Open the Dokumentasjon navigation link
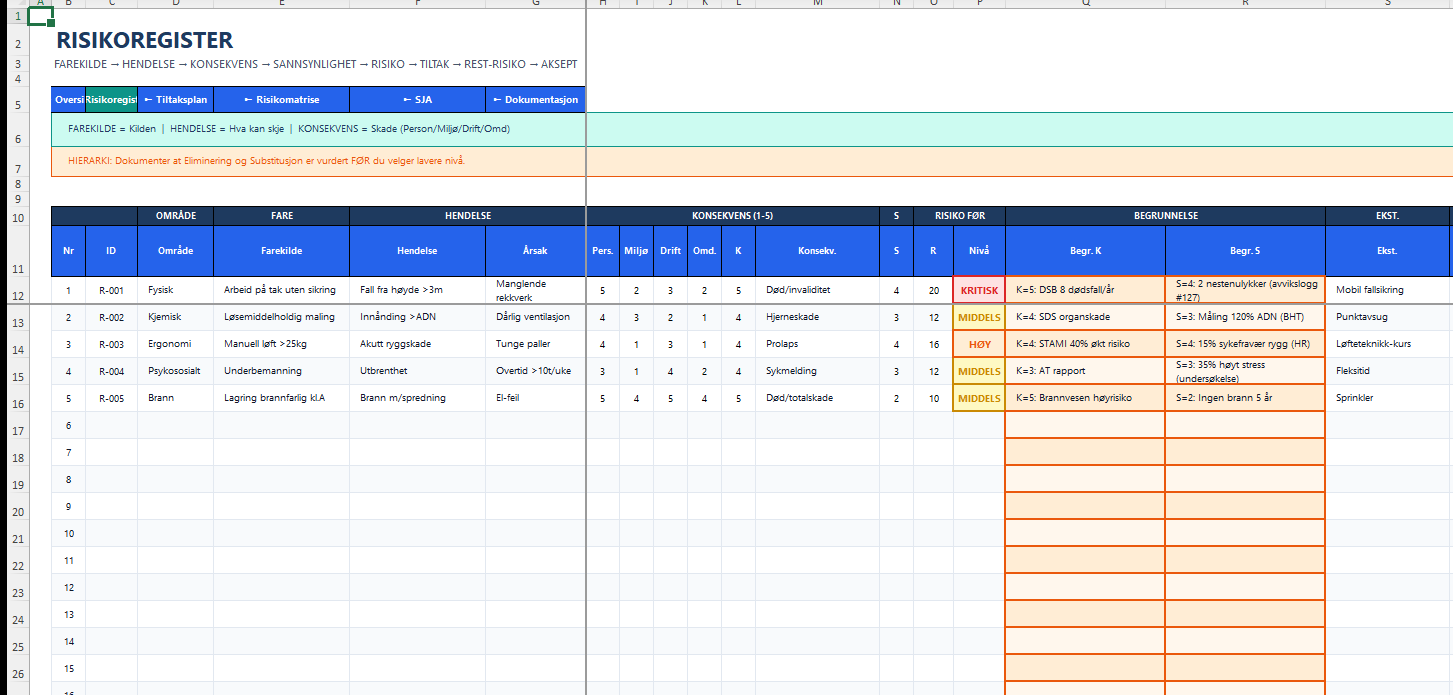1453x695 pixels. tap(535, 100)
